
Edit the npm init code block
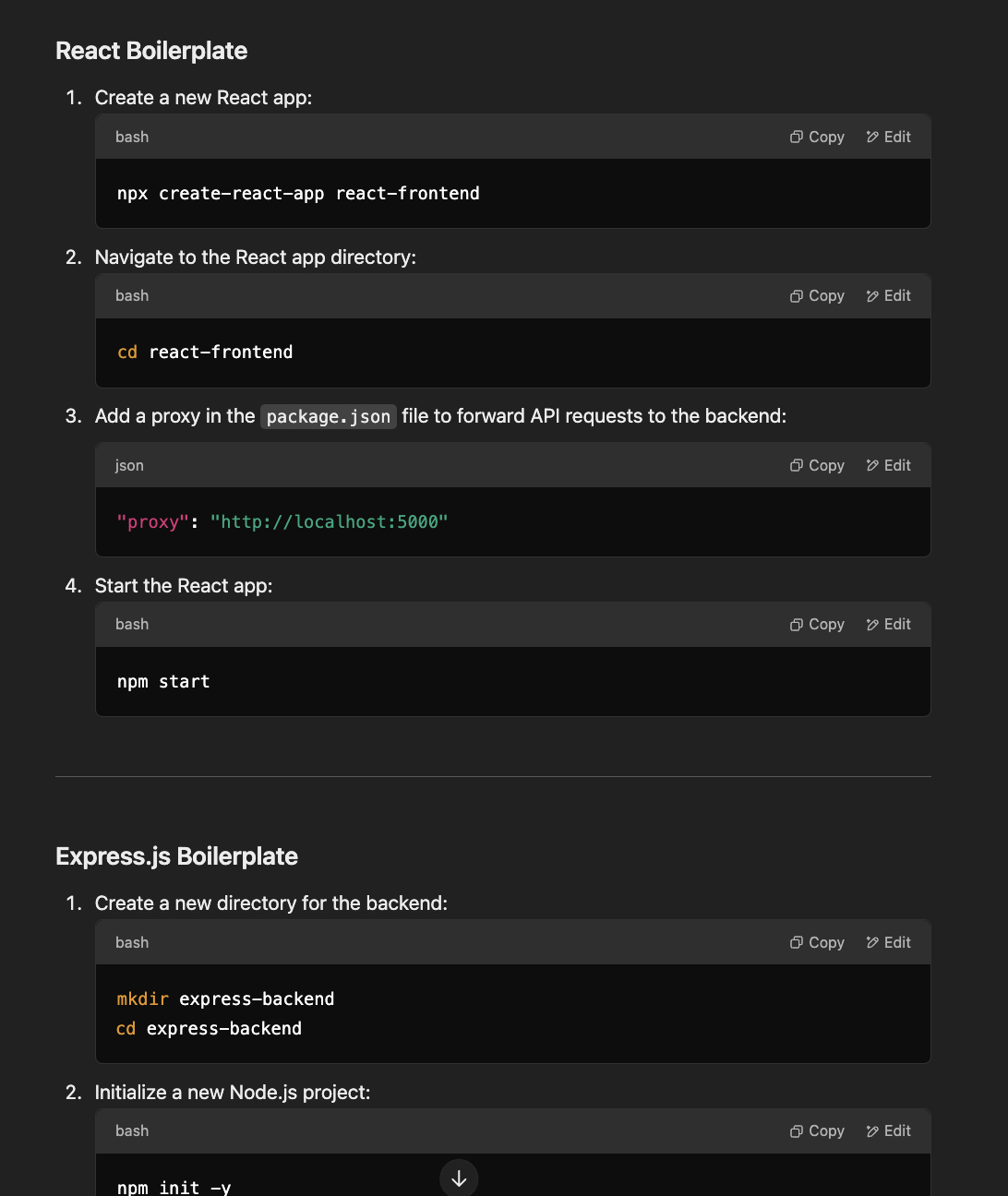(x=888, y=1130)
